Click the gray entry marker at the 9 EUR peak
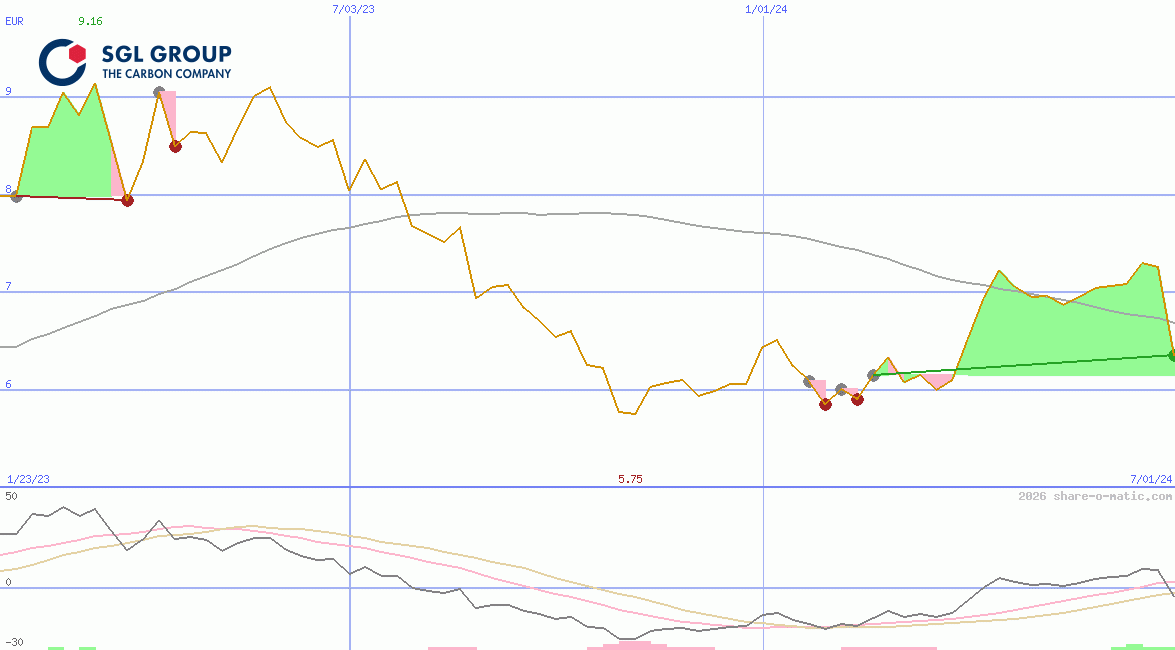 tap(159, 92)
